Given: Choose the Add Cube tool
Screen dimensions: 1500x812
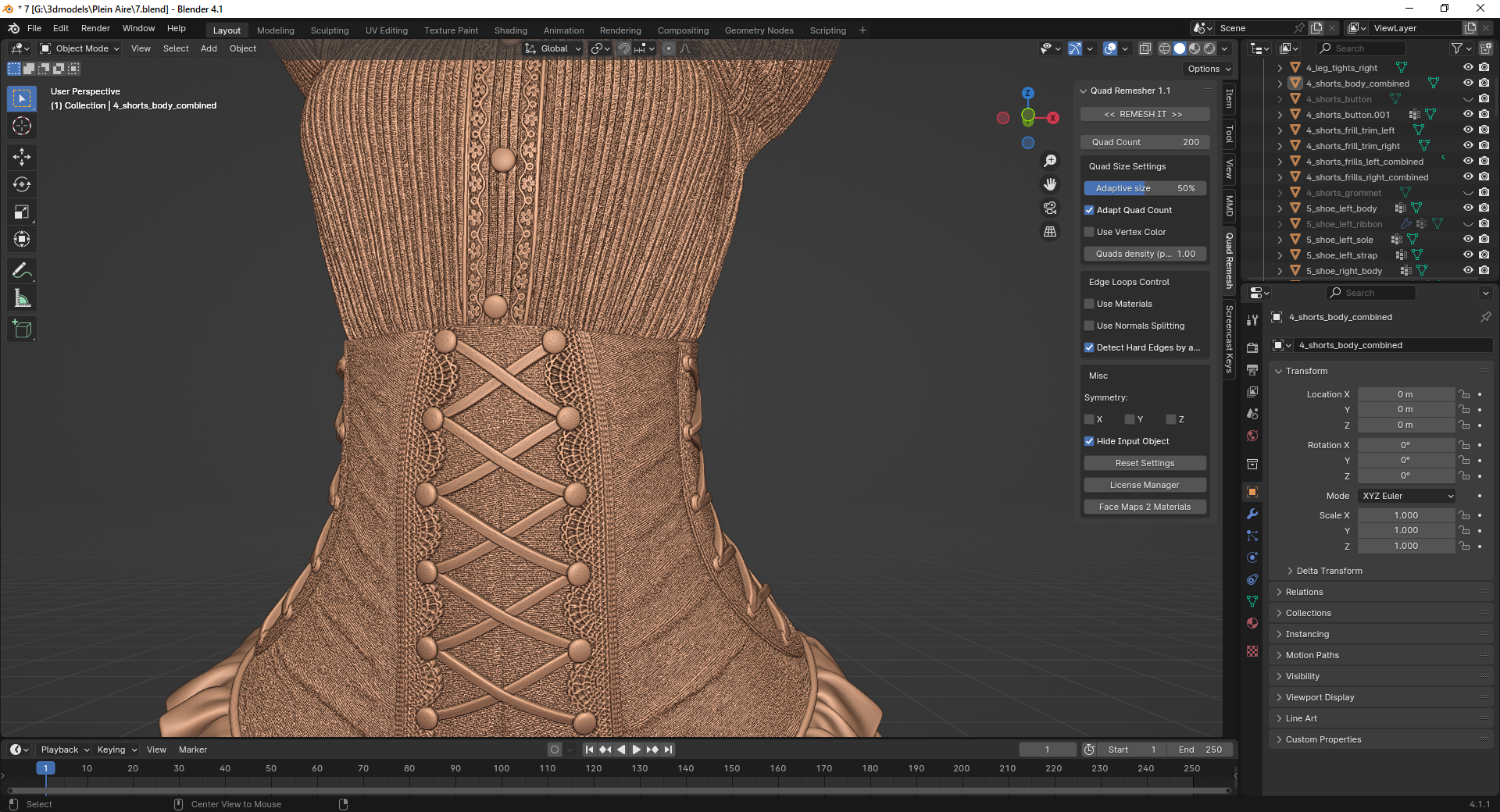Looking at the screenshot, I should point(22,329).
